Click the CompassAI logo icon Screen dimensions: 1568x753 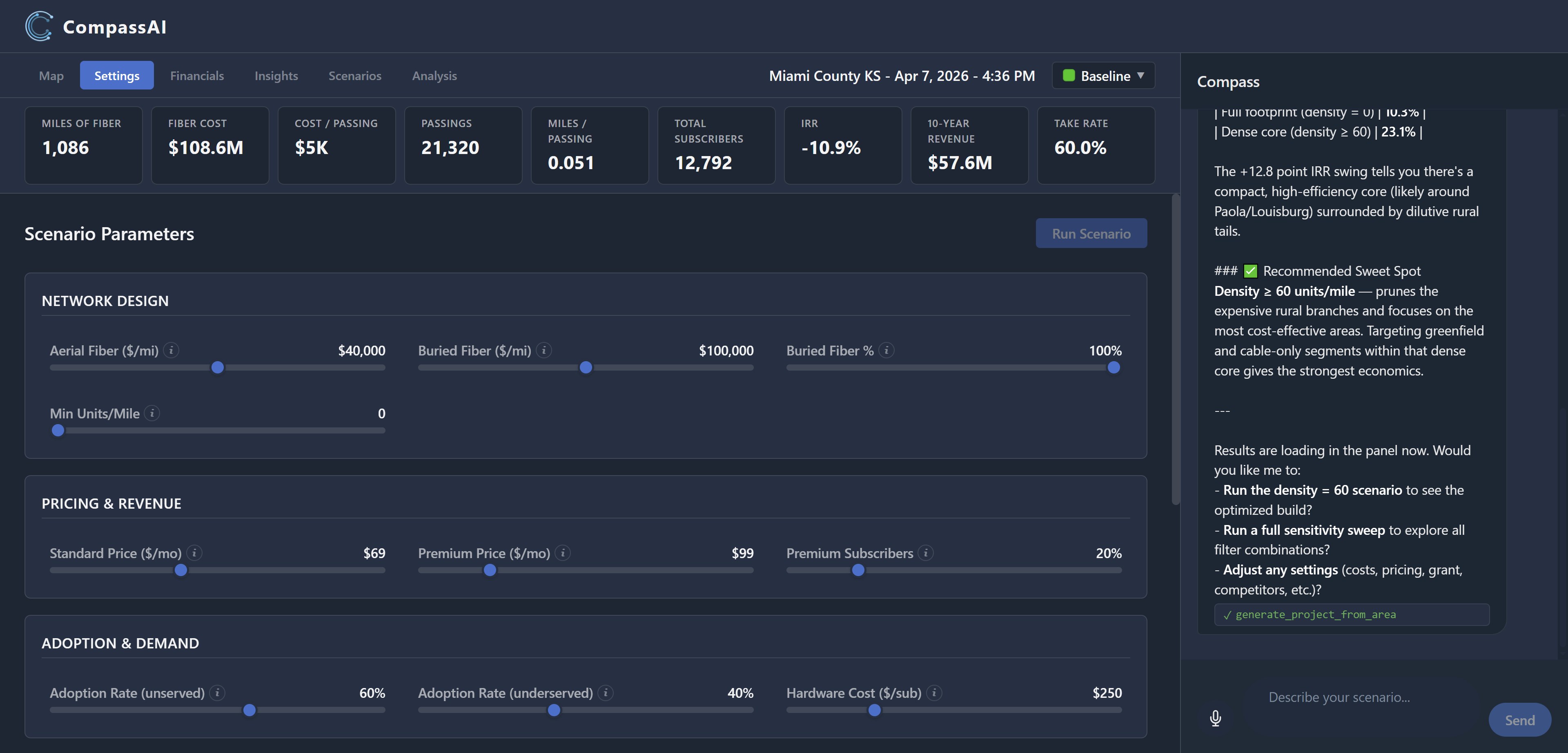(39, 26)
